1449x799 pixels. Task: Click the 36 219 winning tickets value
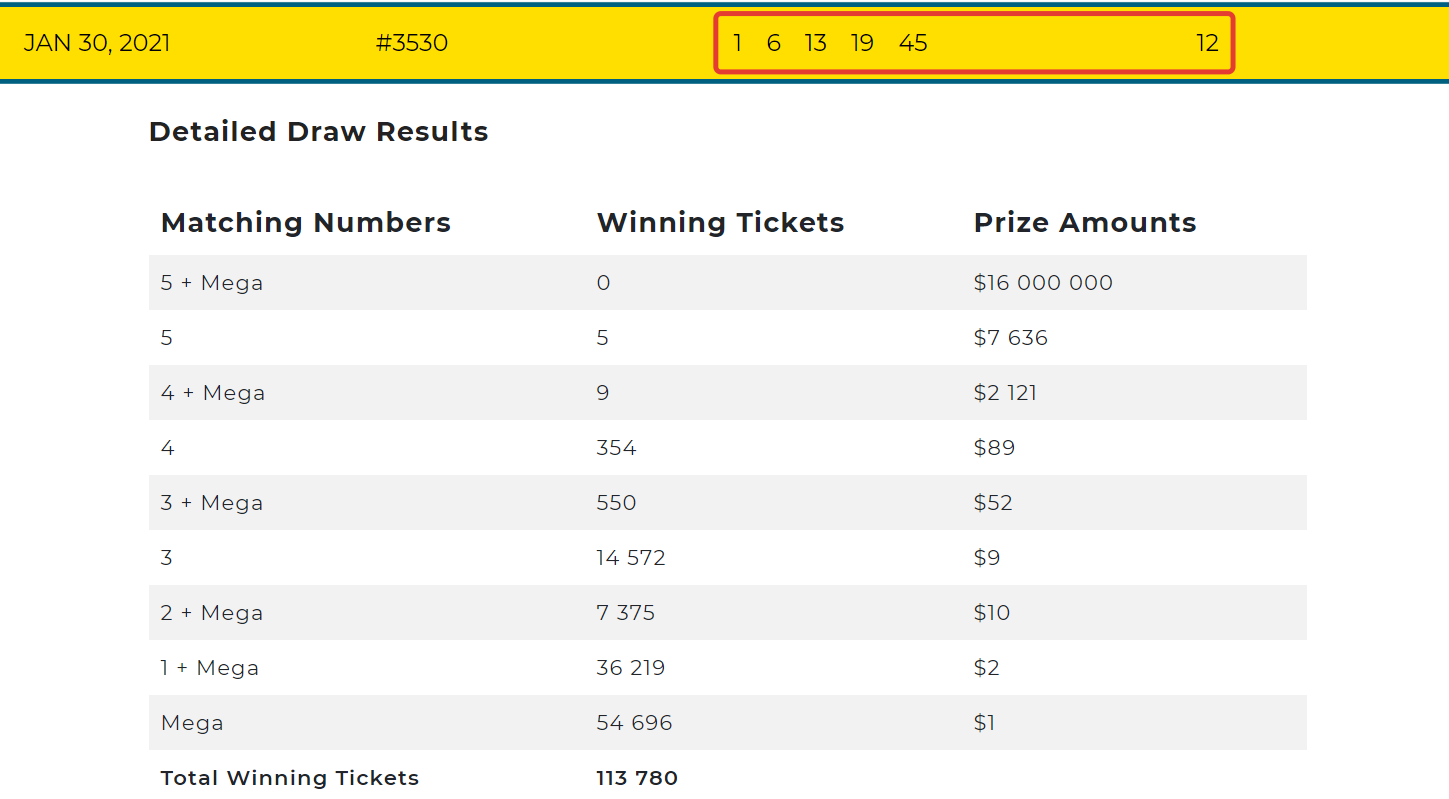[631, 668]
